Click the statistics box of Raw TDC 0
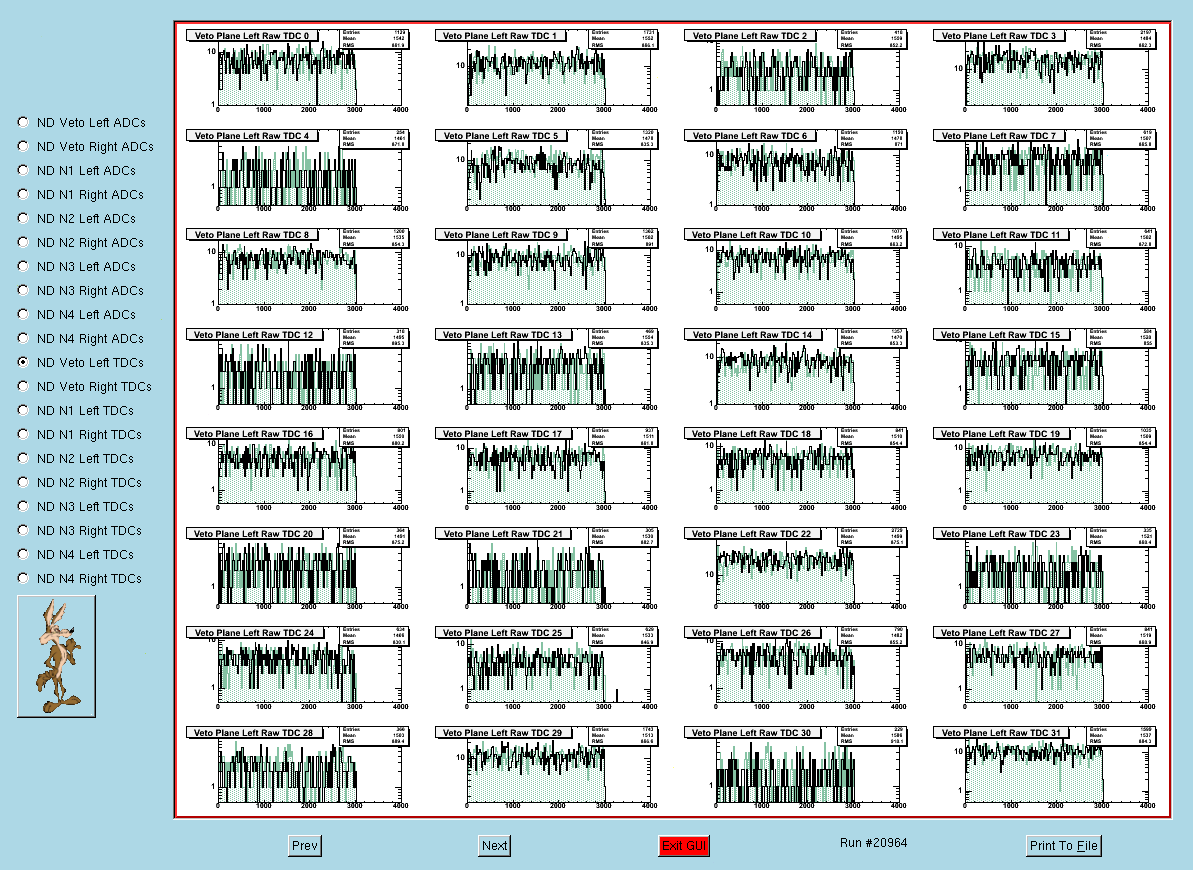This screenshot has height=870, width=1193. tap(374, 39)
